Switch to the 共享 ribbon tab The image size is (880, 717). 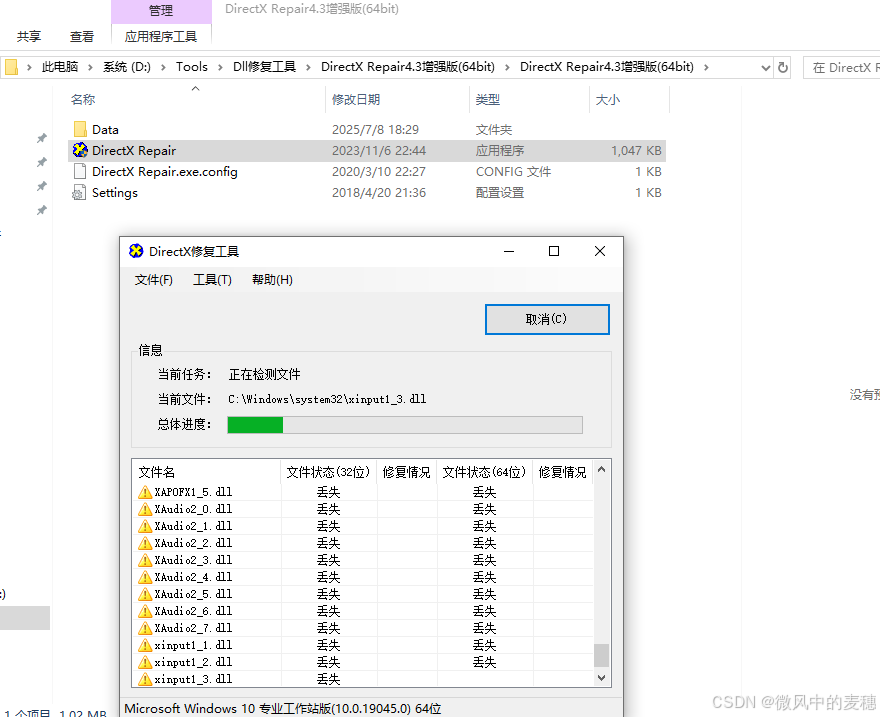coord(29,36)
